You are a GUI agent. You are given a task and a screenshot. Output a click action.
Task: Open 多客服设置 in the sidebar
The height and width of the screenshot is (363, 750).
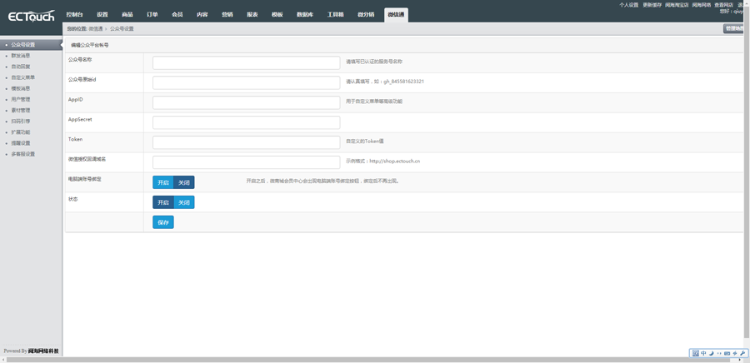coord(23,154)
